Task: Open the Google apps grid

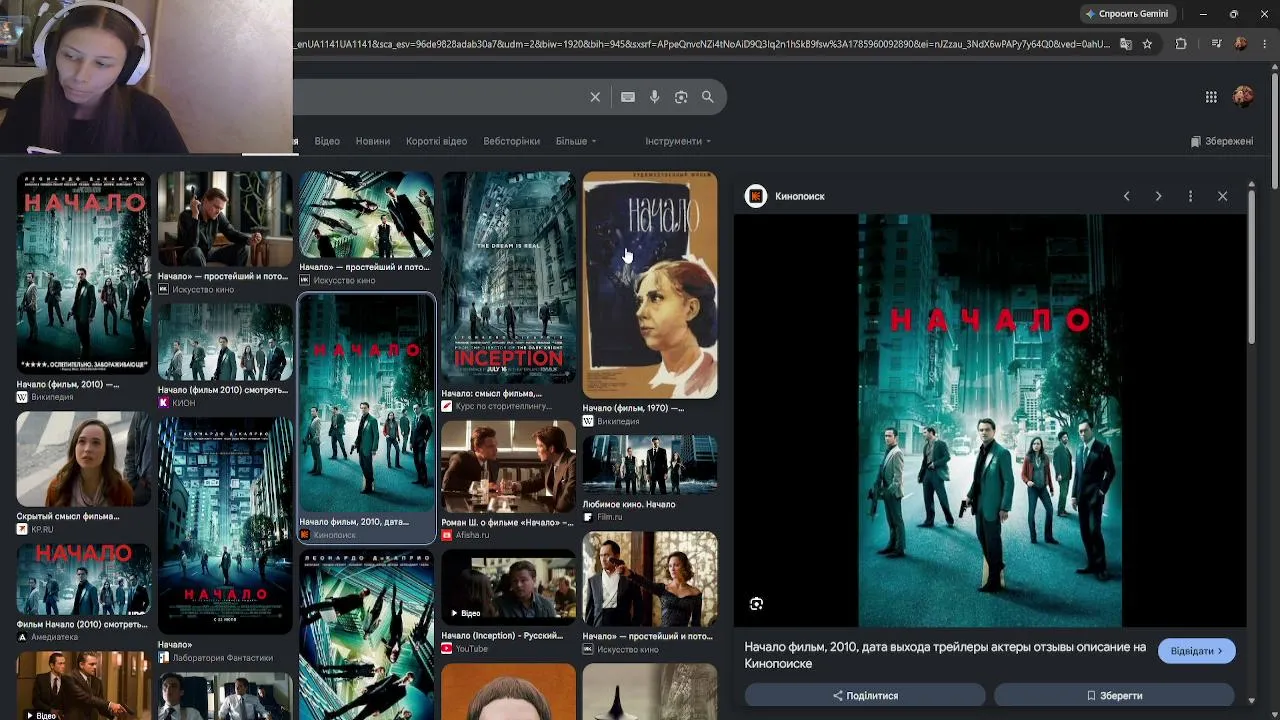Action: coord(1211,97)
